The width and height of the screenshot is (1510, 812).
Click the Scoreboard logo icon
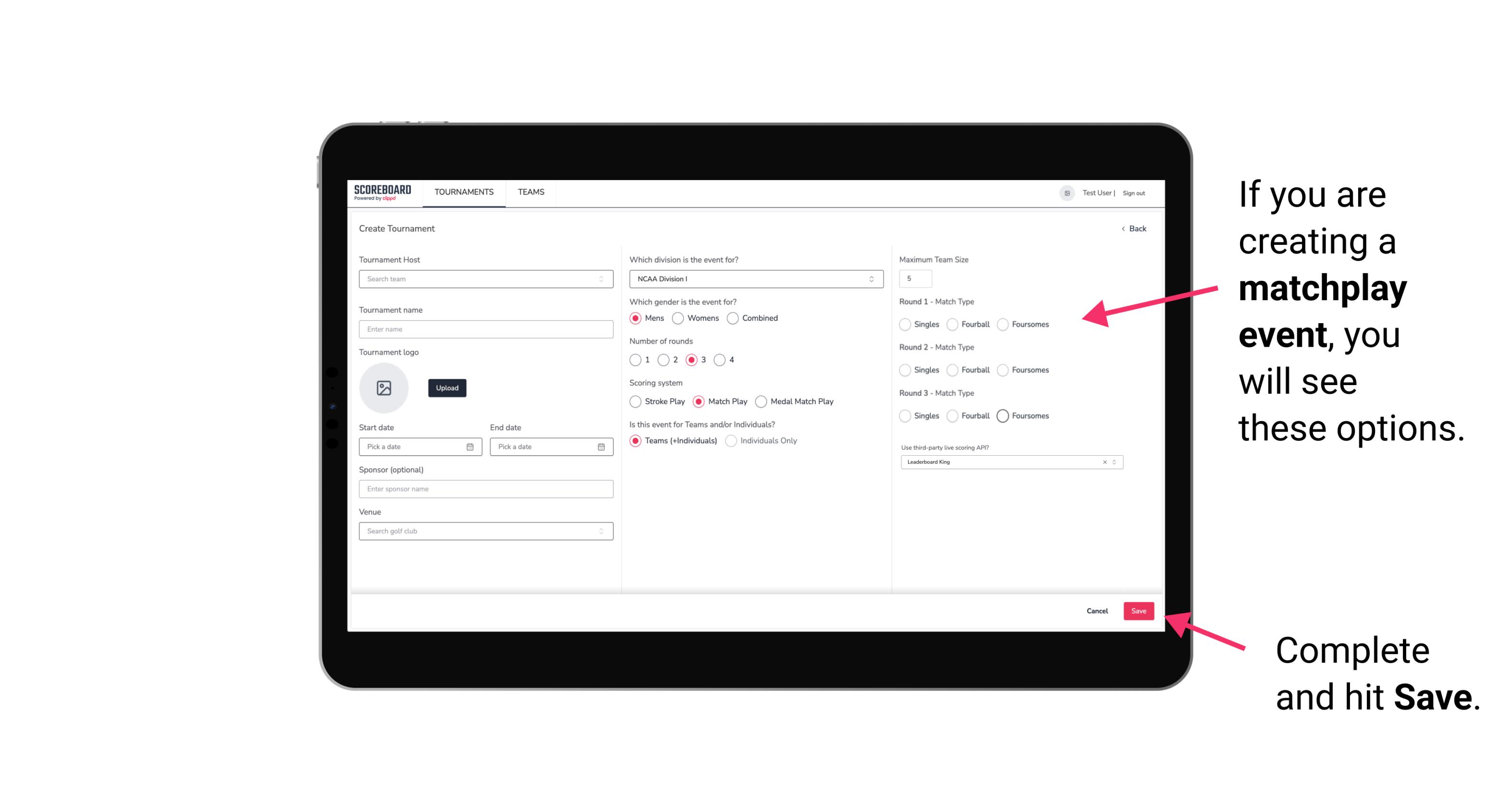[x=383, y=192]
